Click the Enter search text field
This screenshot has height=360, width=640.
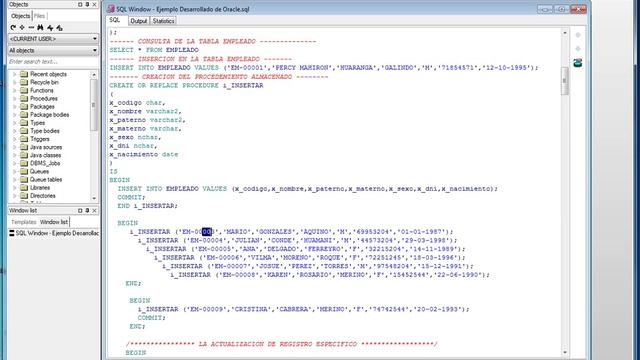[x=53, y=62]
